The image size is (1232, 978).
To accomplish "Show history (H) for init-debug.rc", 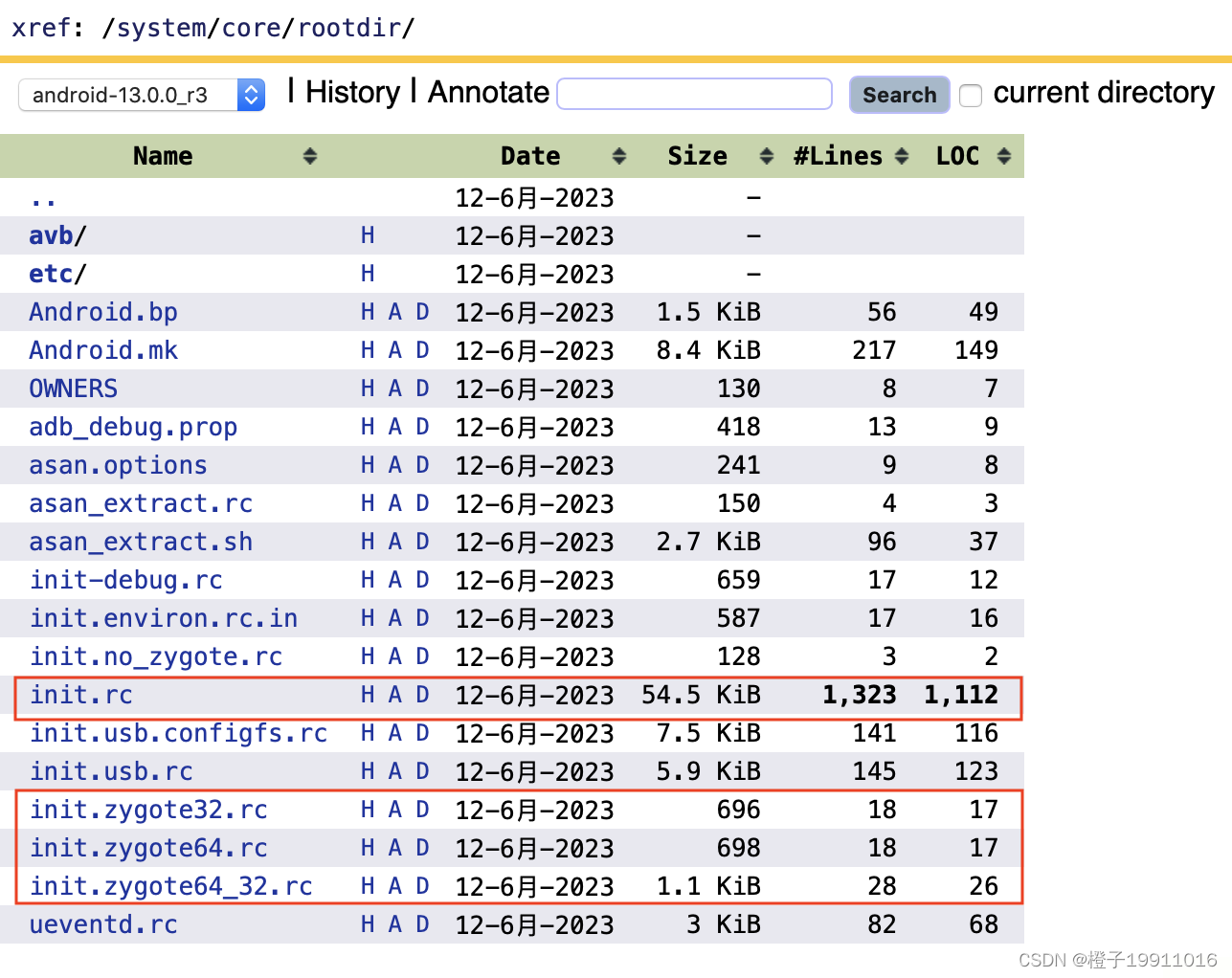I will pos(368,580).
